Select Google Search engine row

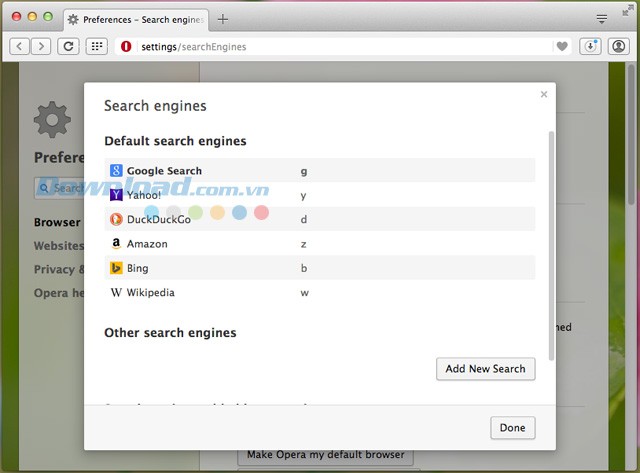pos(164,171)
